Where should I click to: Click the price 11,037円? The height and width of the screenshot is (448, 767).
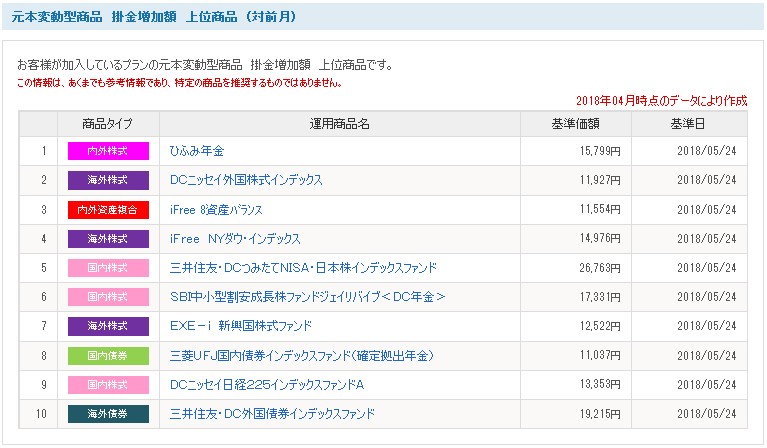click(x=600, y=355)
